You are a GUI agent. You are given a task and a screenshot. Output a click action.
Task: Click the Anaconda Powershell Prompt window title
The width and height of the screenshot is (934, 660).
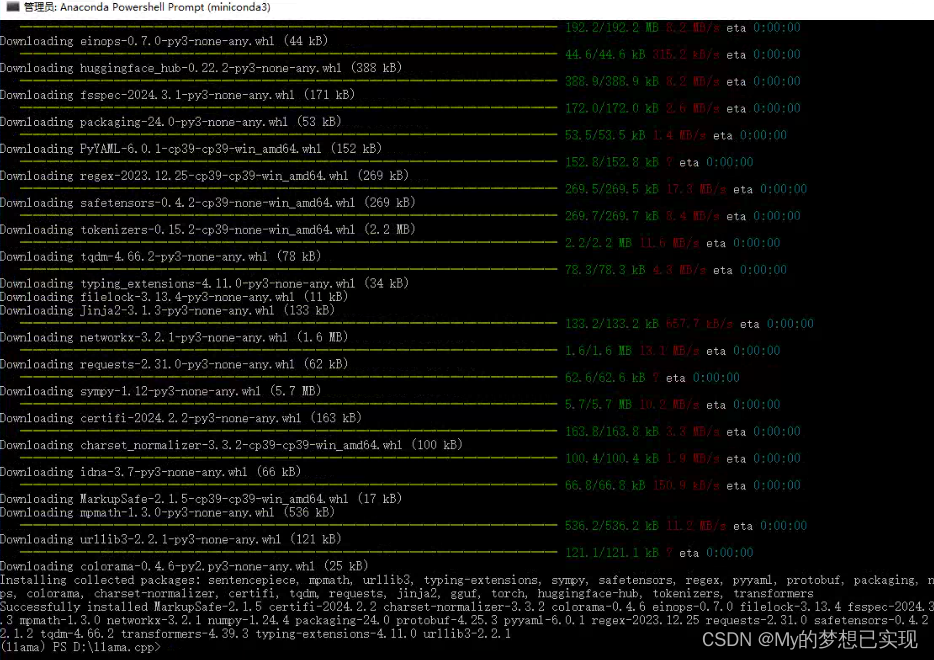tap(147, 7)
